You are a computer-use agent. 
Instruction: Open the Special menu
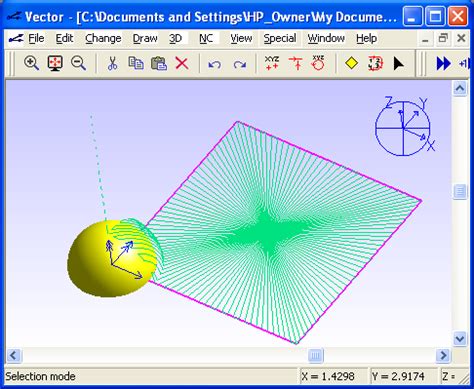point(280,39)
